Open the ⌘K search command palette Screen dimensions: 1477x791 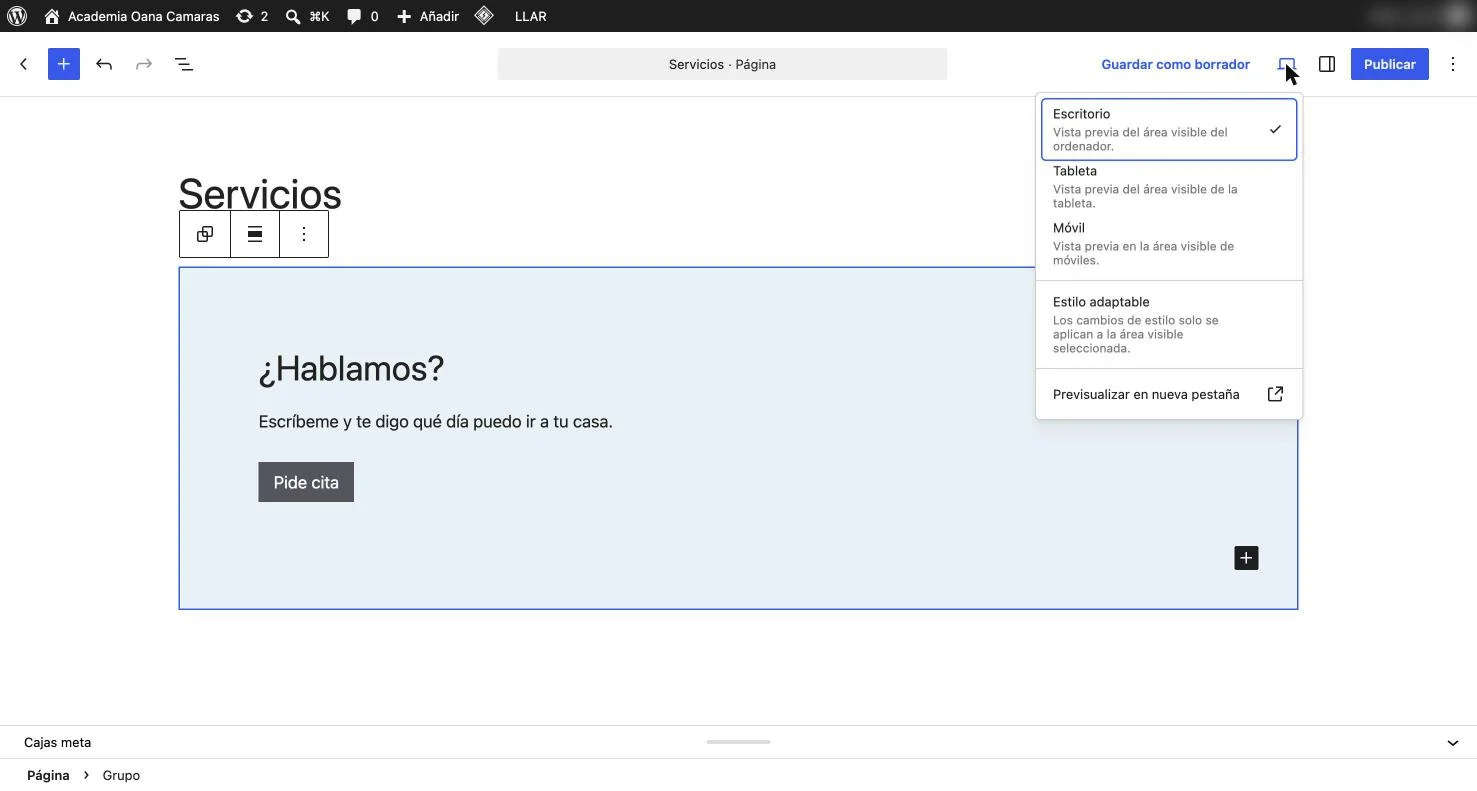click(307, 16)
